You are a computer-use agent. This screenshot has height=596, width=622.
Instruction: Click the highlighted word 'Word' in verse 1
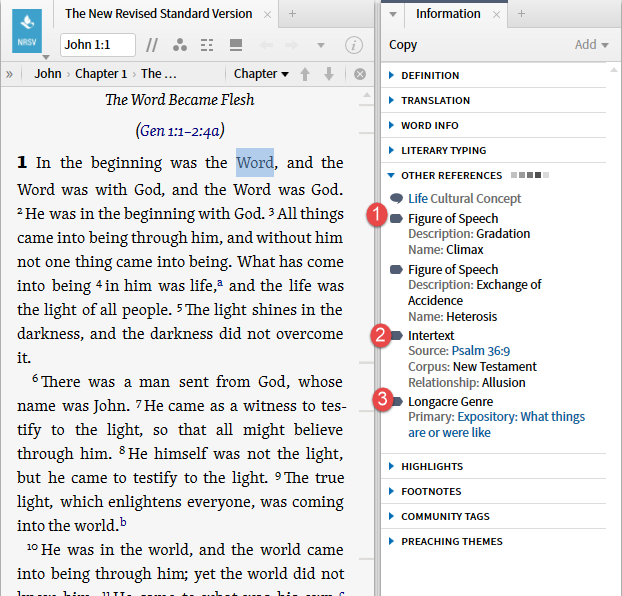[255, 163]
